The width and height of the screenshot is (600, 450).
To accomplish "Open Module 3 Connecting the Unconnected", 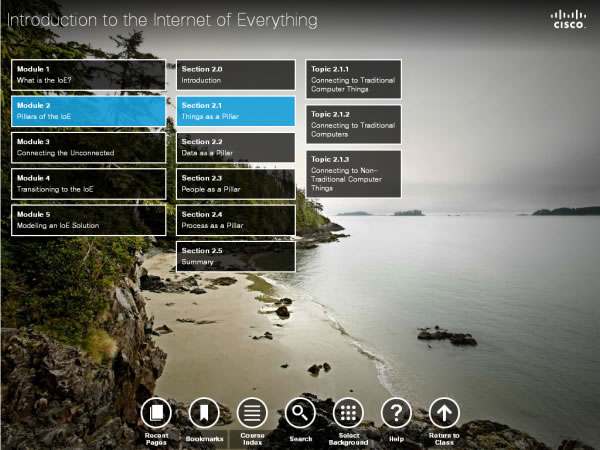I will (x=89, y=147).
